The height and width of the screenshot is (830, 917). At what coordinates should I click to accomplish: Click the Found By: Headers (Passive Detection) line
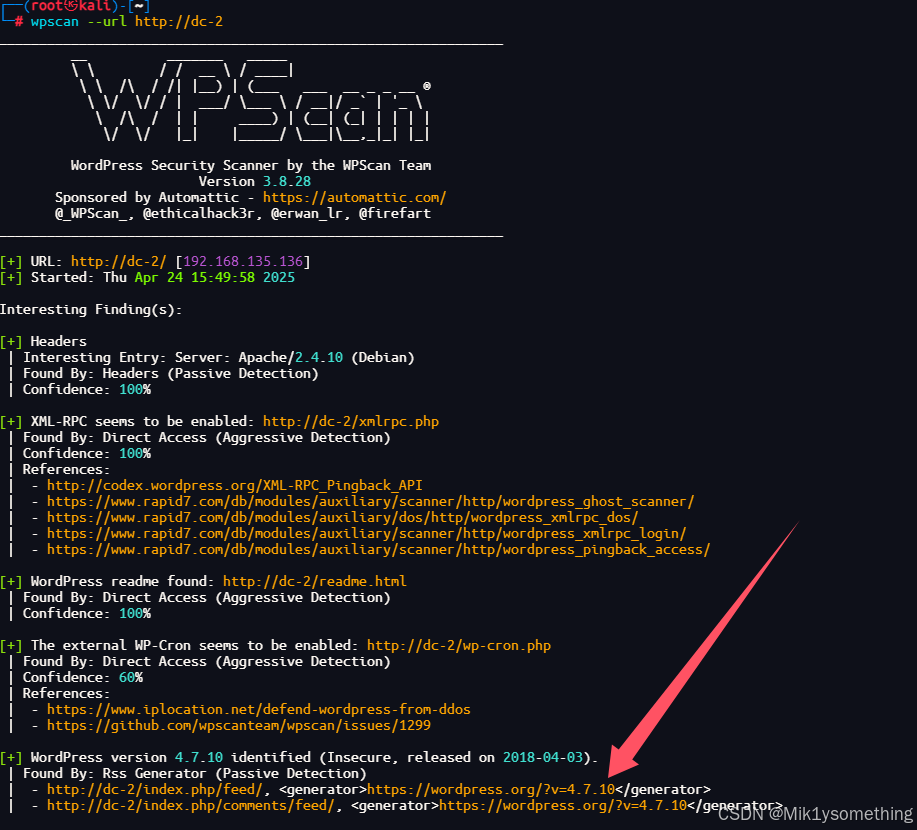pos(171,374)
